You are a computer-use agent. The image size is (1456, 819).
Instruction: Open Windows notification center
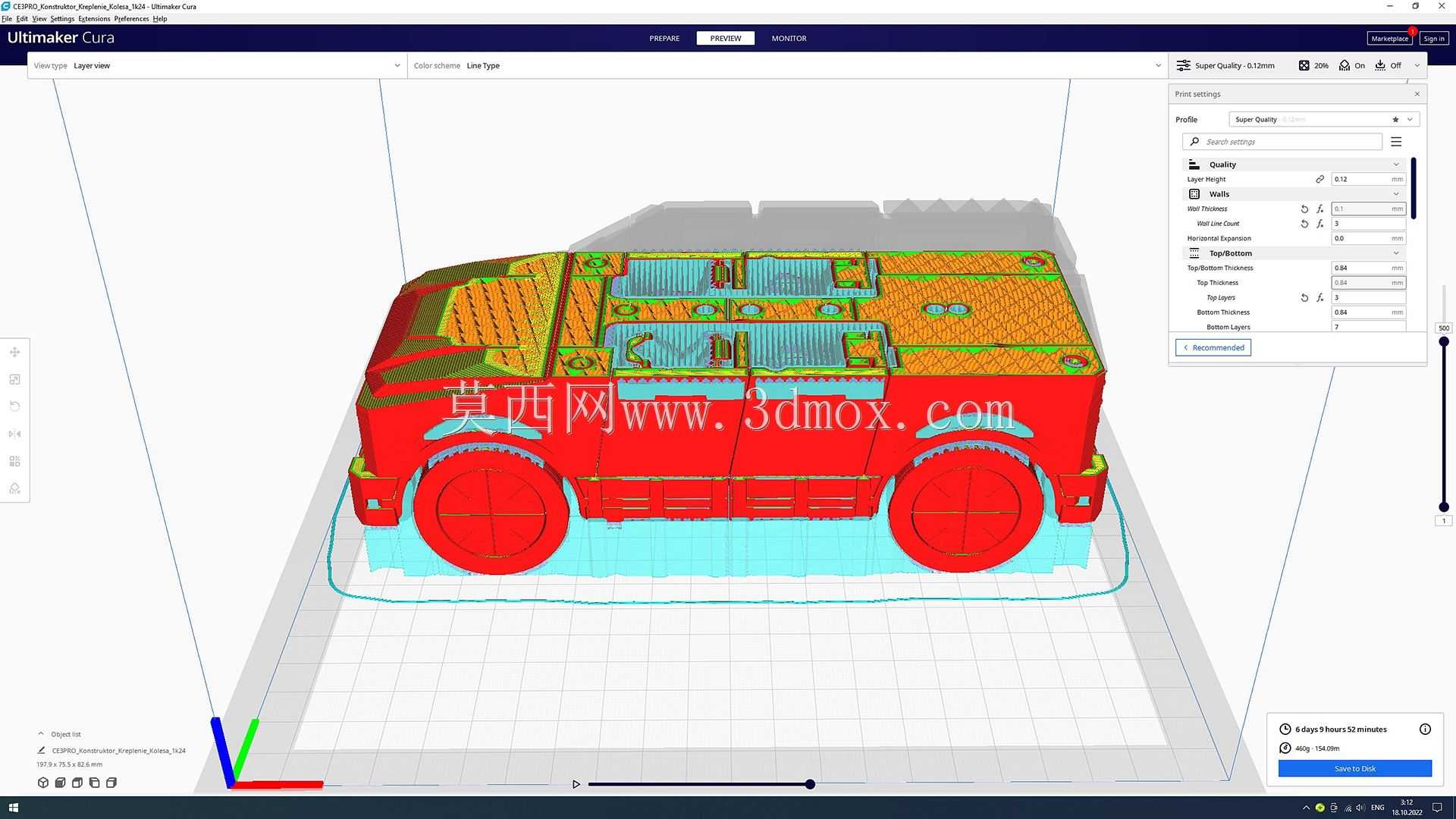pos(1437,808)
